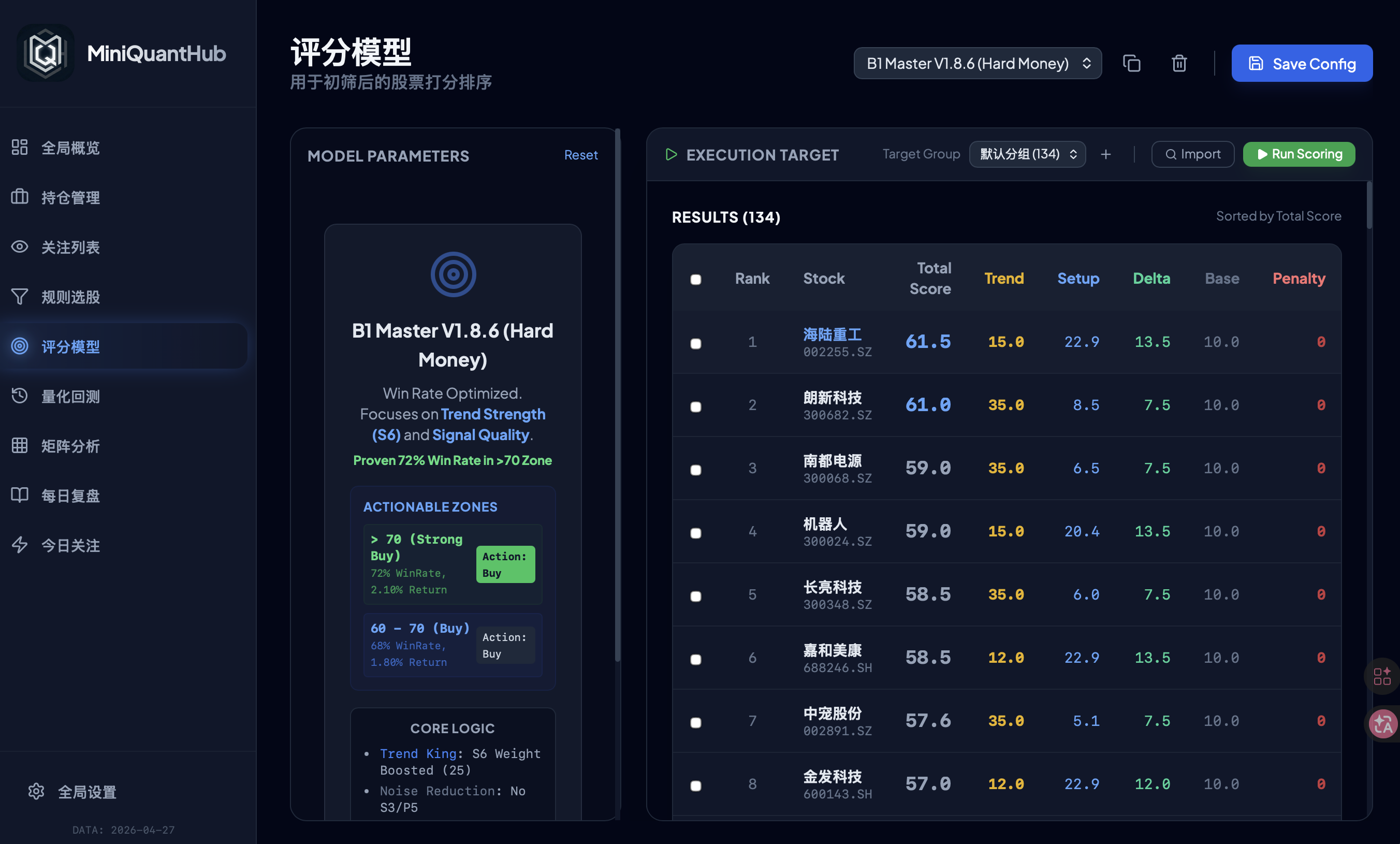Click the Trend King core logic text

(x=460, y=762)
